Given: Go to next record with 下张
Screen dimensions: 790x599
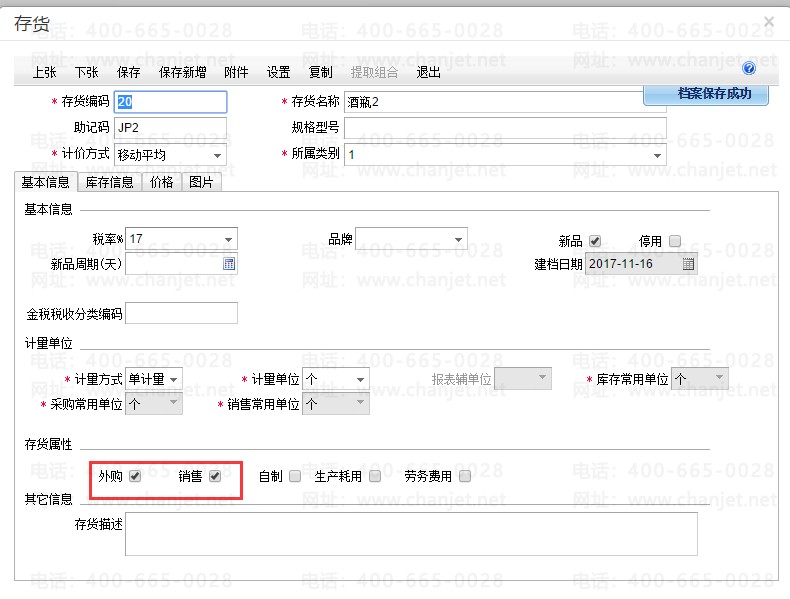Looking at the screenshot, I should (87, 73).
